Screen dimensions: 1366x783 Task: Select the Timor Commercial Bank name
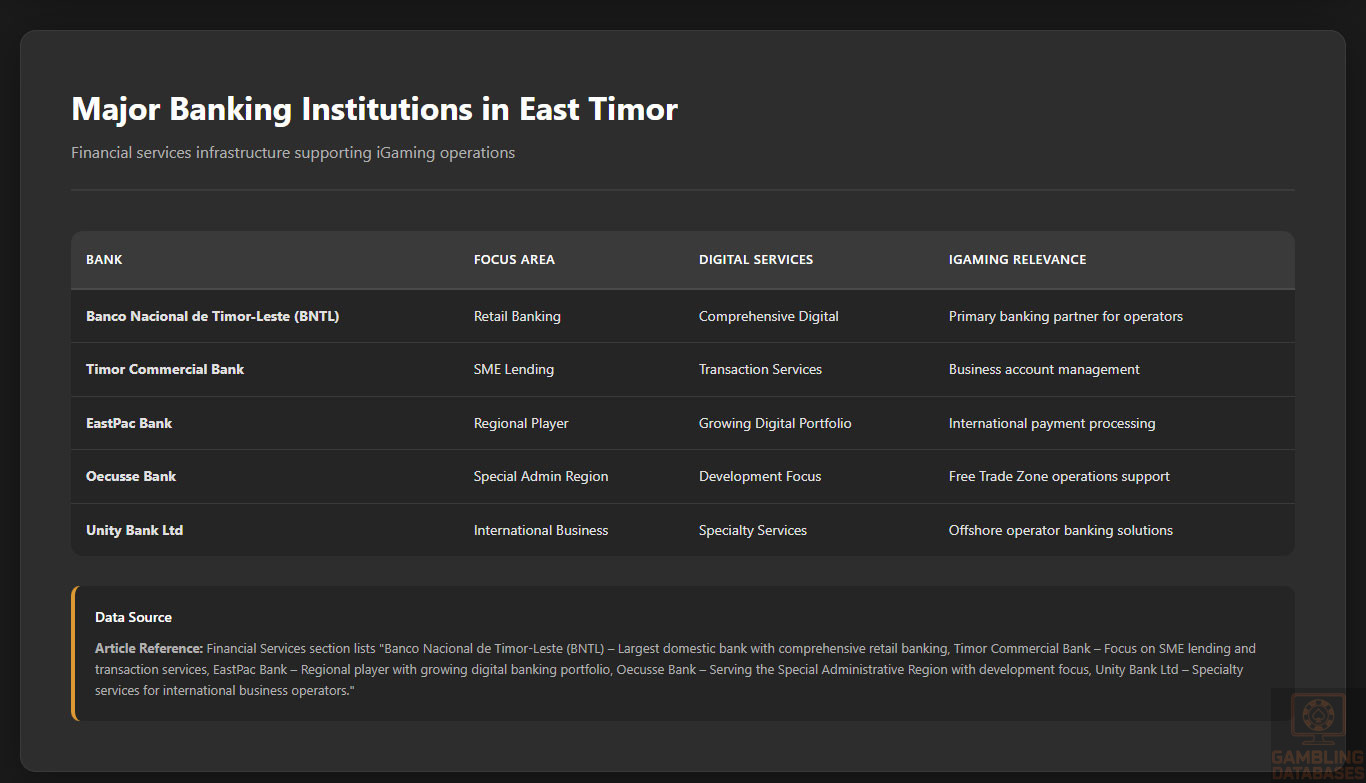(165, 369)
